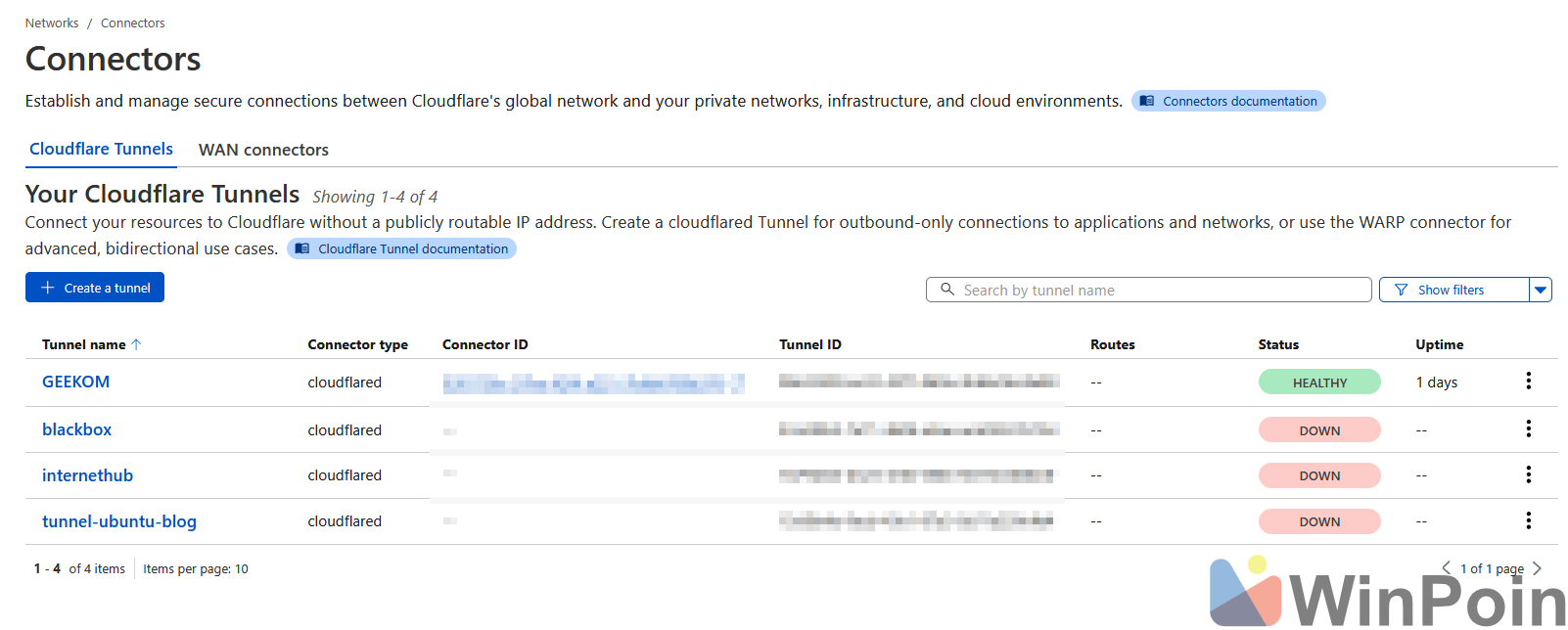The height and width of the screenshot is (630, 1568).
Task: Select the Cloudflare Tunnels tab
Action: [101, 149]
